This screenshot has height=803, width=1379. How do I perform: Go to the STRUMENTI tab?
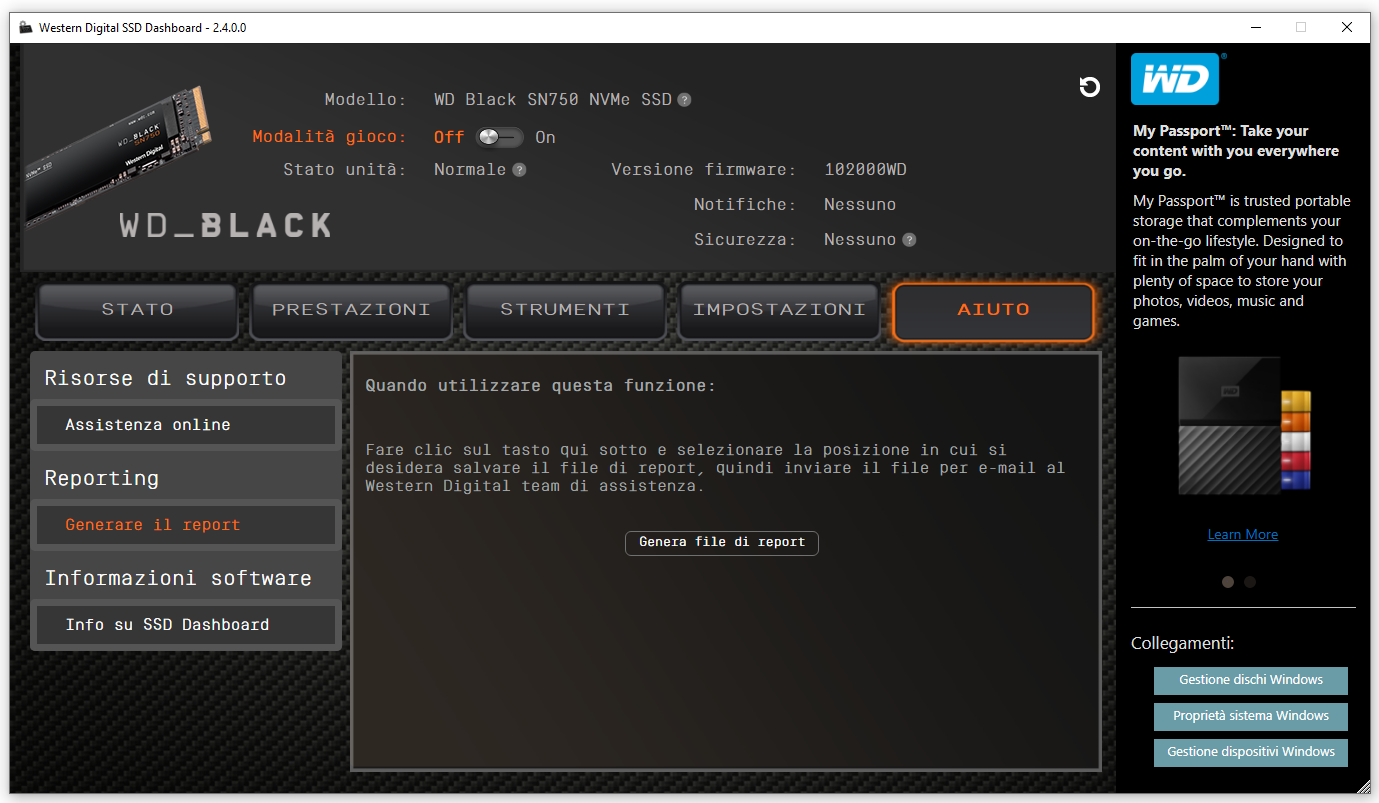coord(565,311)
